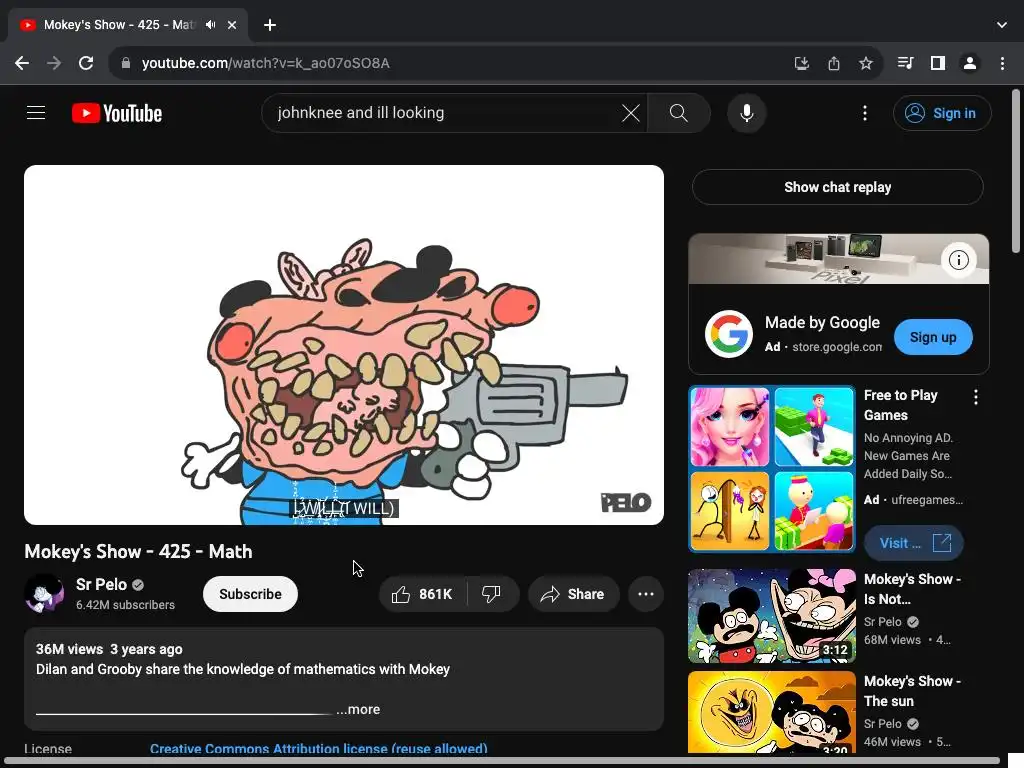
Task: Click the video player area
Action: [344, 345]
